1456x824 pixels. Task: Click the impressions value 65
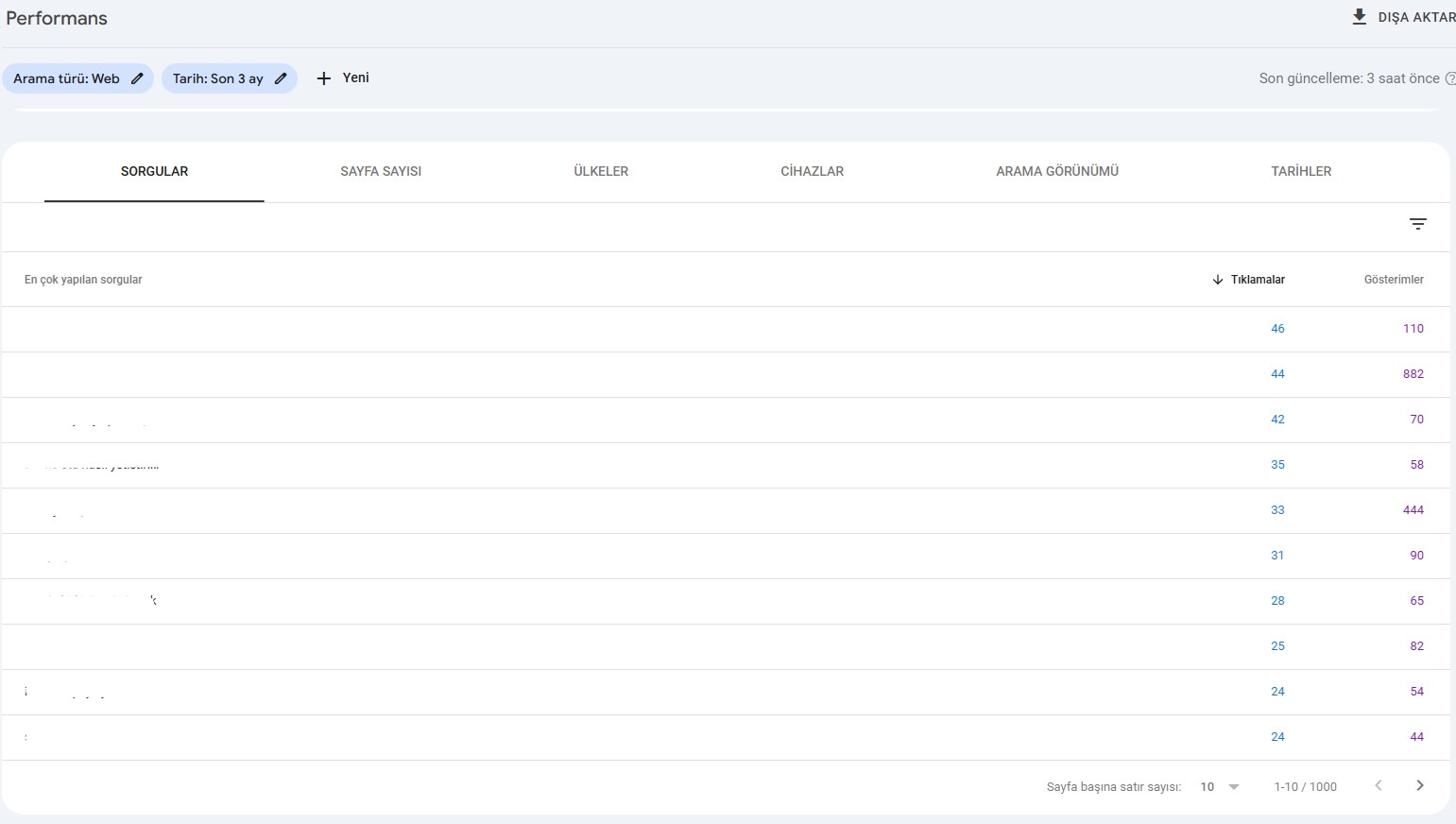point(1417,601)
